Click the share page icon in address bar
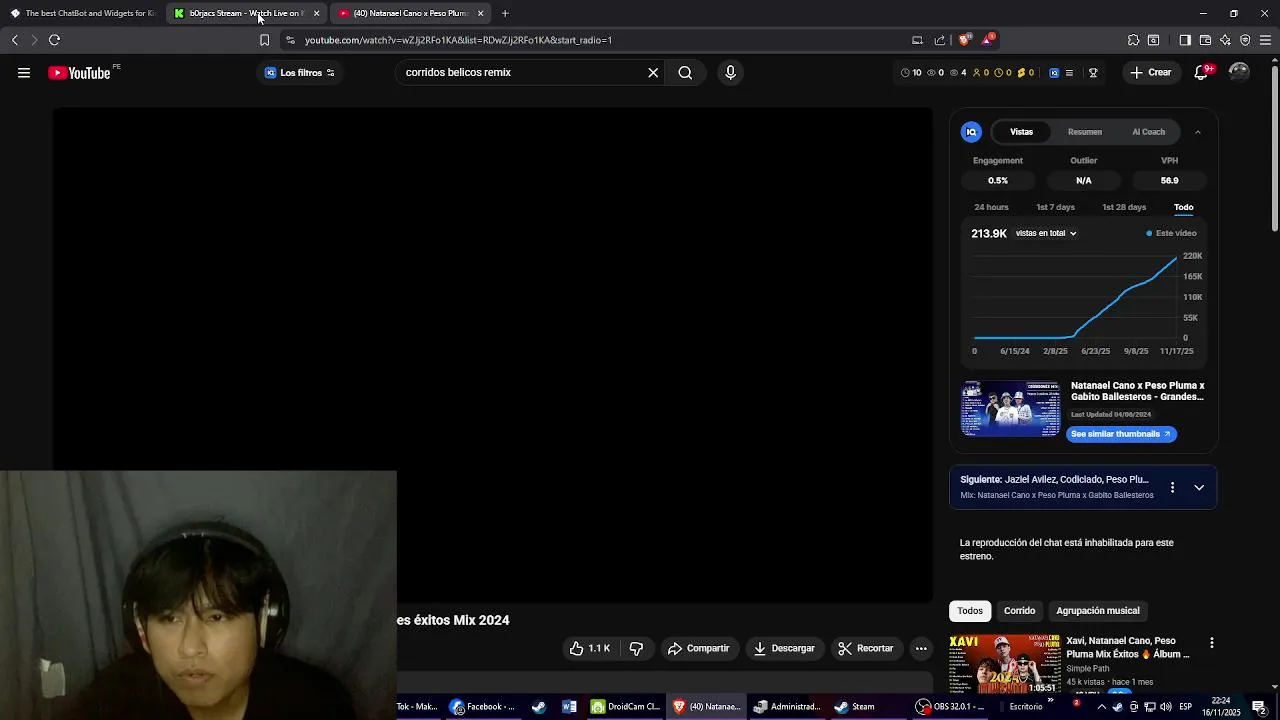Viewport: 1280px width, 720px height. [940, 40]
